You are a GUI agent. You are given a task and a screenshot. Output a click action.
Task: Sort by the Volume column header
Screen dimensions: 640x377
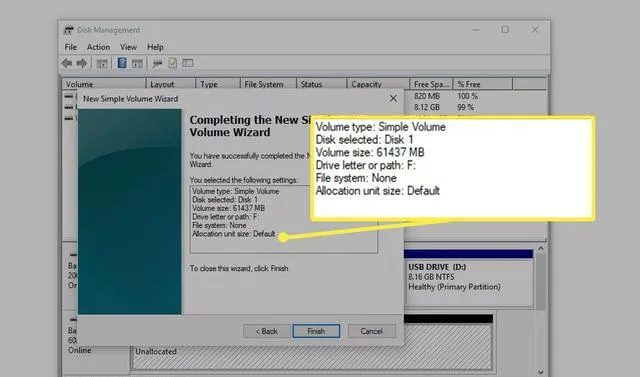(x=104, y=84)
